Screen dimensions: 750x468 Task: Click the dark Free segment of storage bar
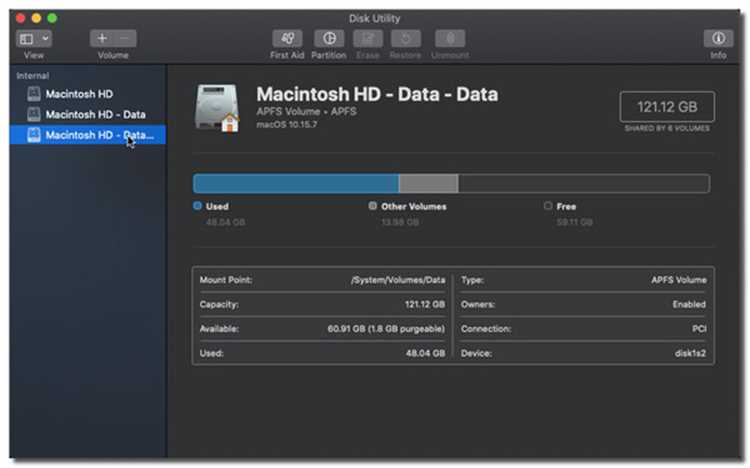tap(584, 184)
